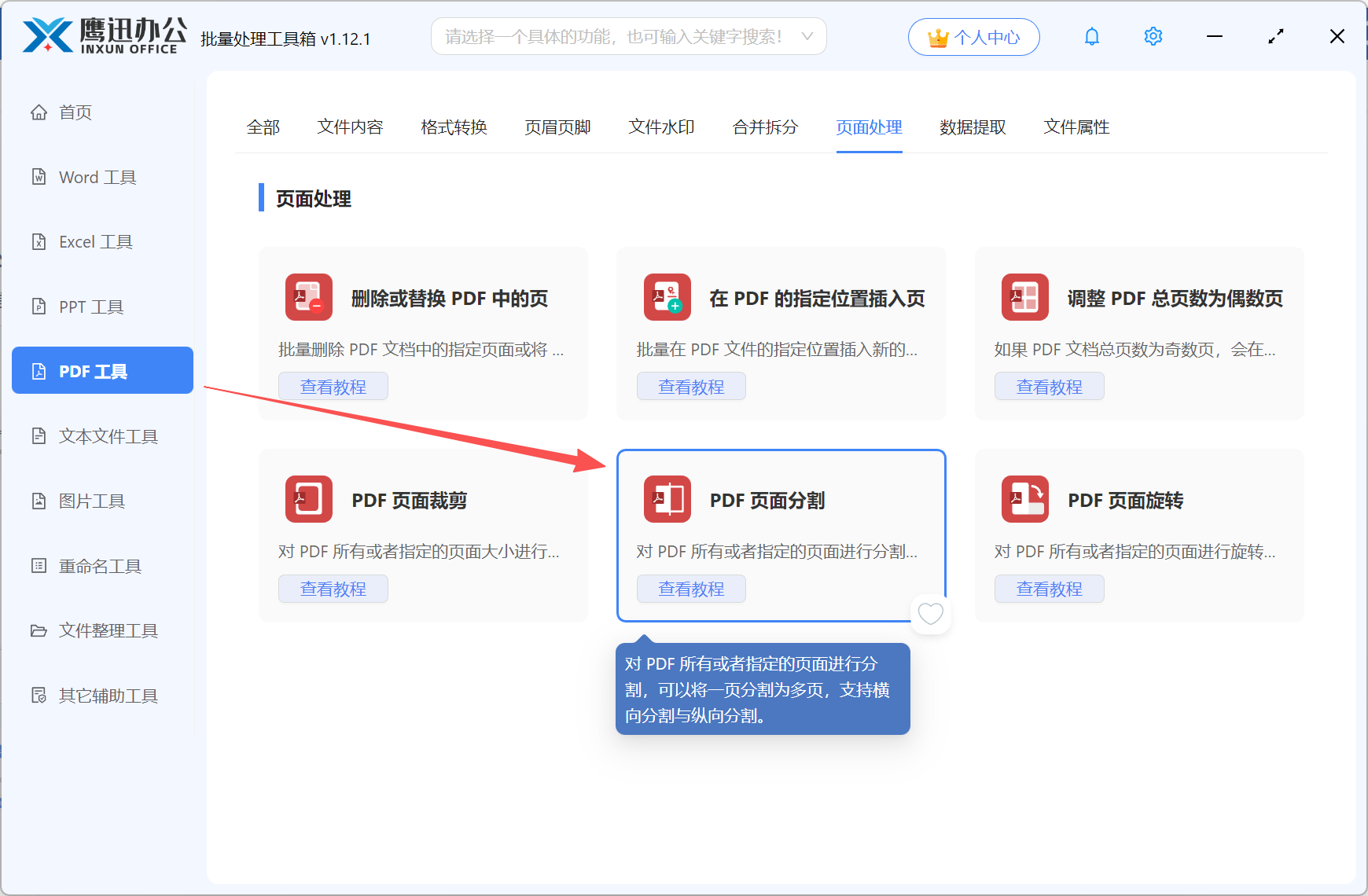Switch to the 全部 tab

(263, 127)
